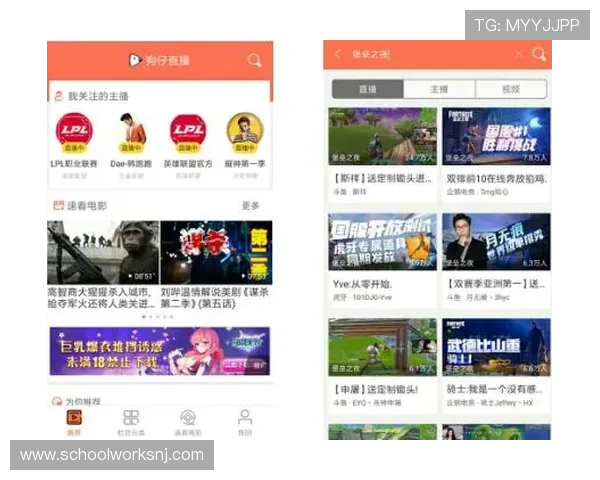The height and width of the screenshot is (480, 600).
Task: Open the title 高智商大猩猩杀入城市
Action: (x=102, y=298)
